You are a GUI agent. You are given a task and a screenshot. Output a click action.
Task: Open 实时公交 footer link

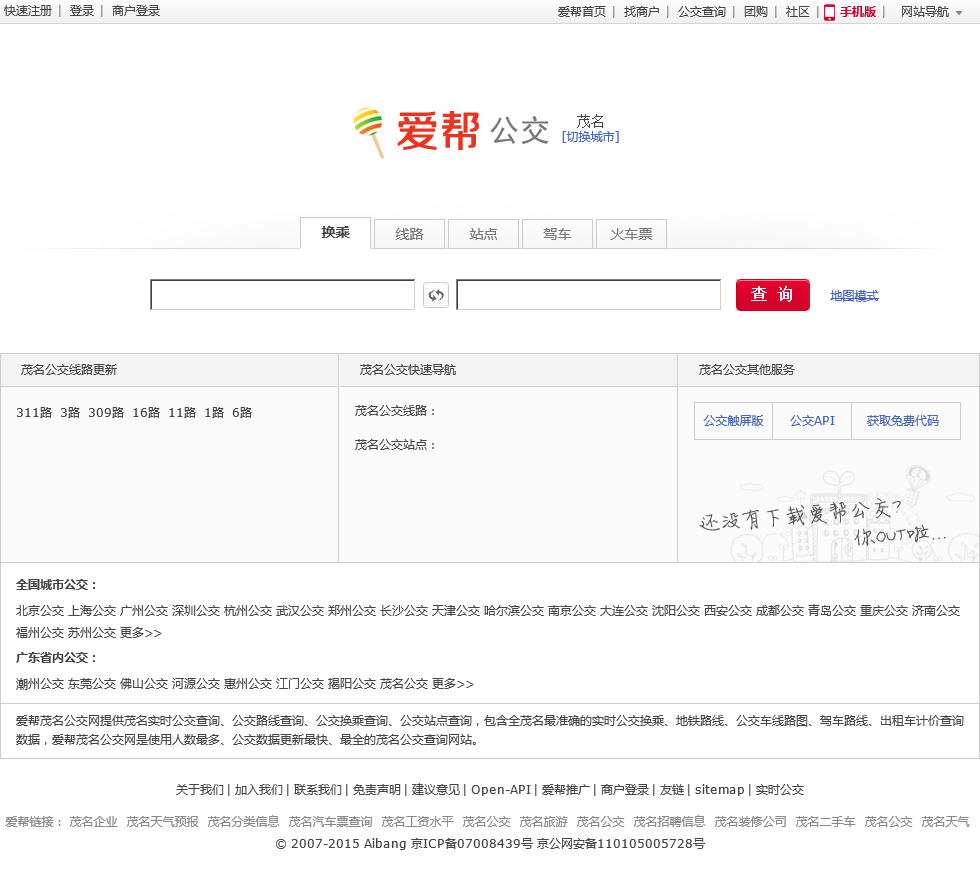point(779,790)
